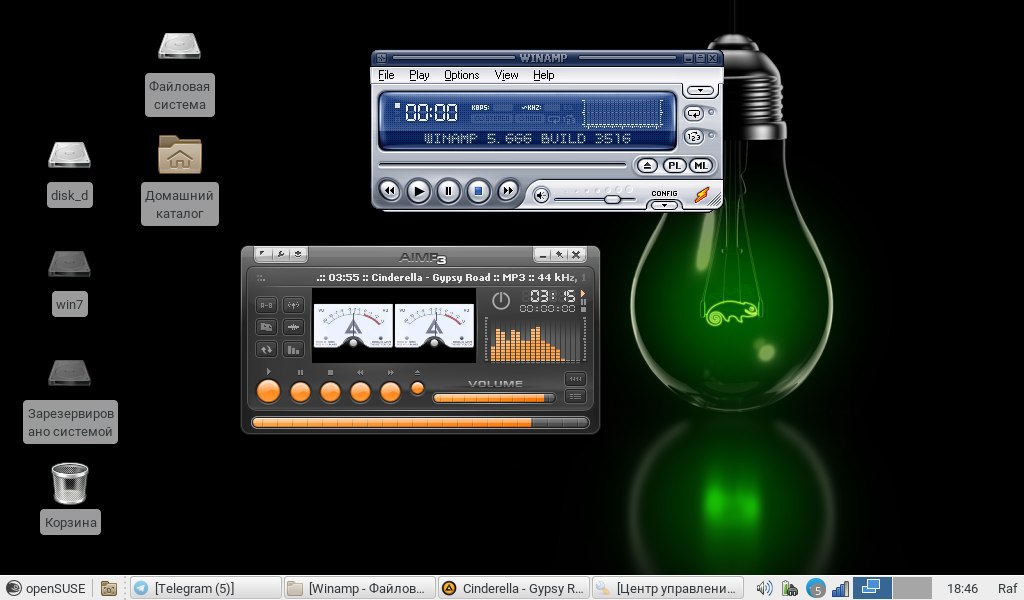Toggle AIMP3's A-B repeat button
The width and height of the screenshot is (1024, 600).
tap(266, 305)
